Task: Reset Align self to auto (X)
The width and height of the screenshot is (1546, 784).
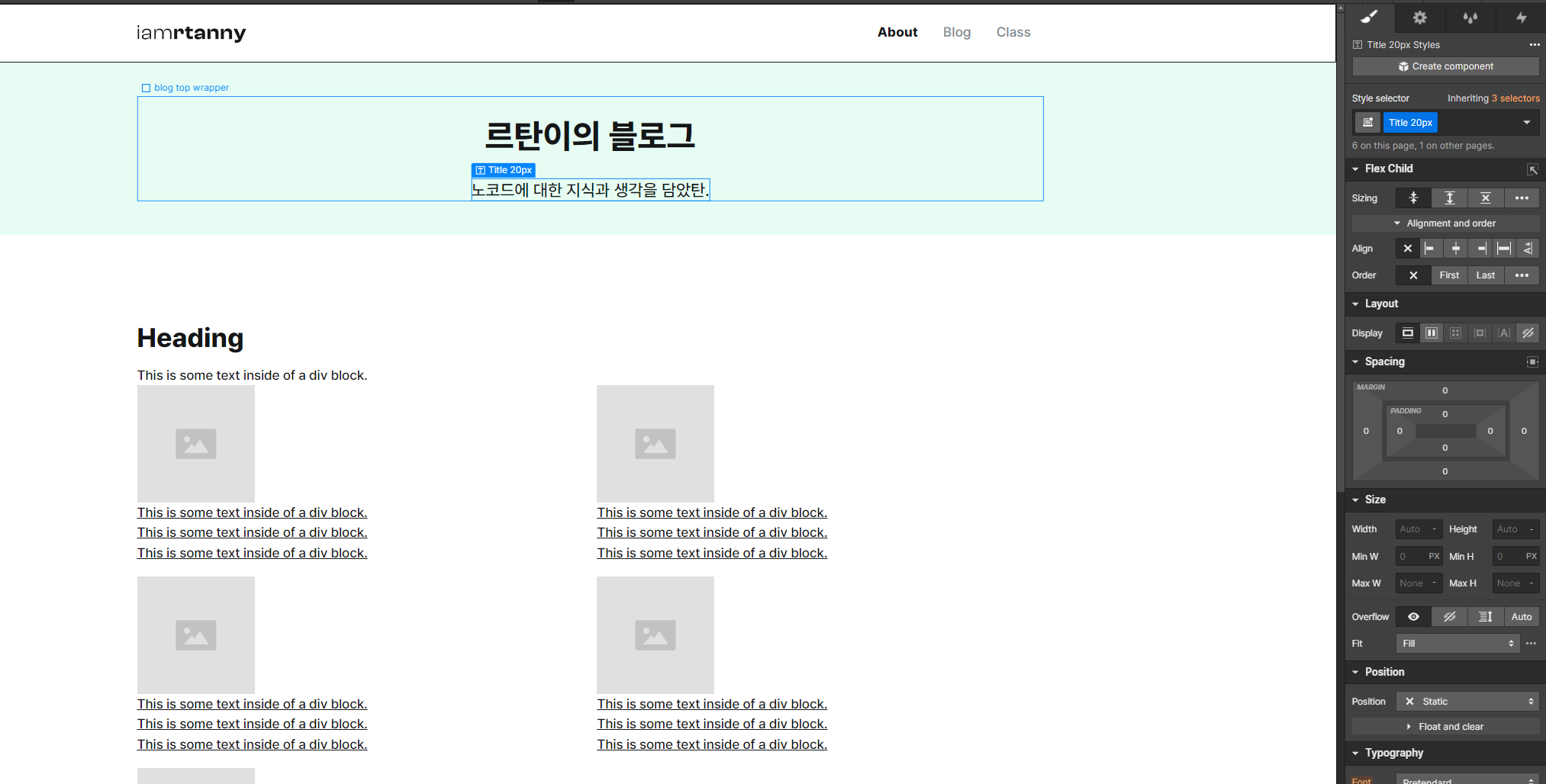Action: click(x=1408, y=249)
